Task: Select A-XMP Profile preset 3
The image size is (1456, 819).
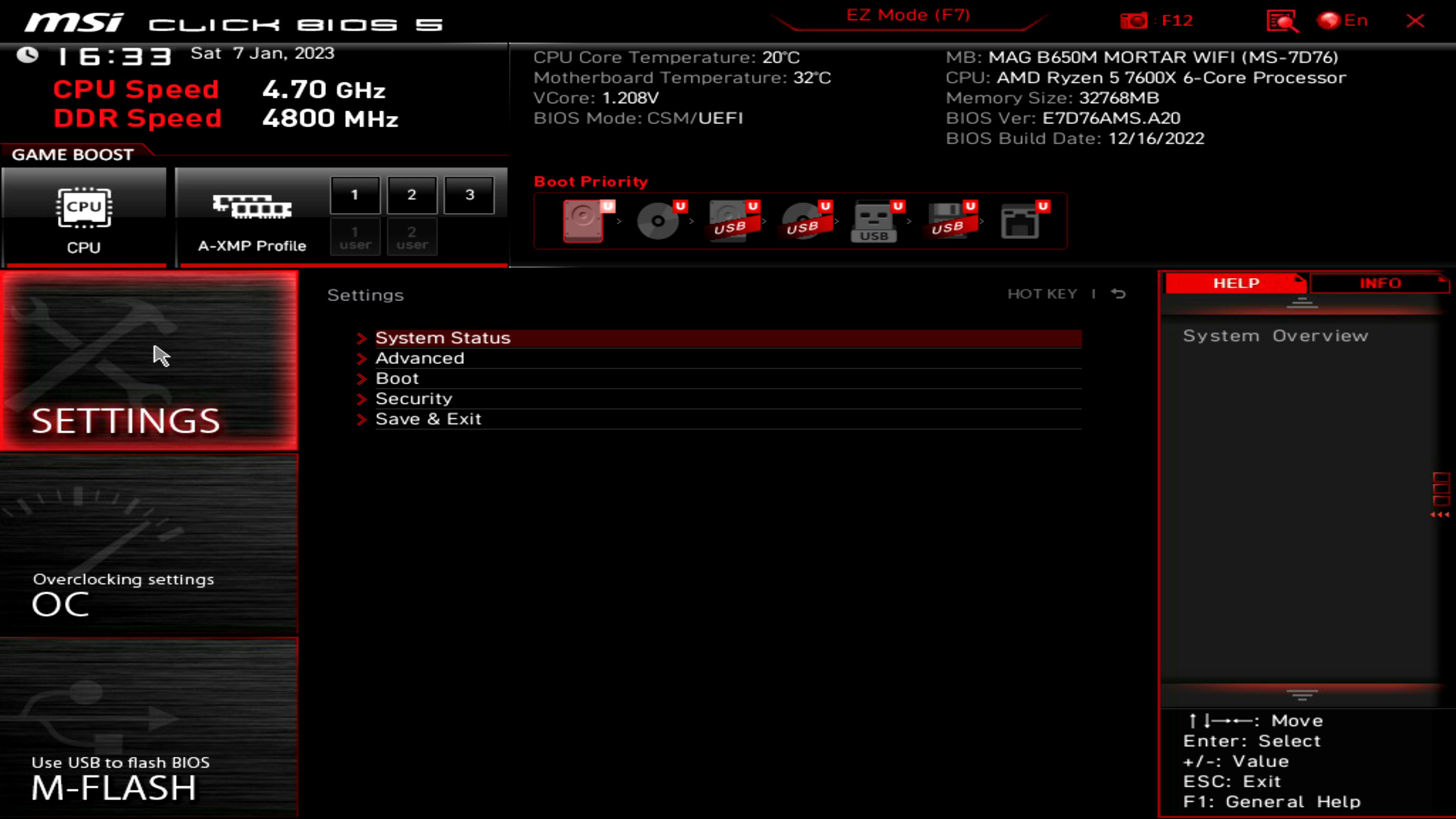Action: pyautogui.click(x=469, y=195)
